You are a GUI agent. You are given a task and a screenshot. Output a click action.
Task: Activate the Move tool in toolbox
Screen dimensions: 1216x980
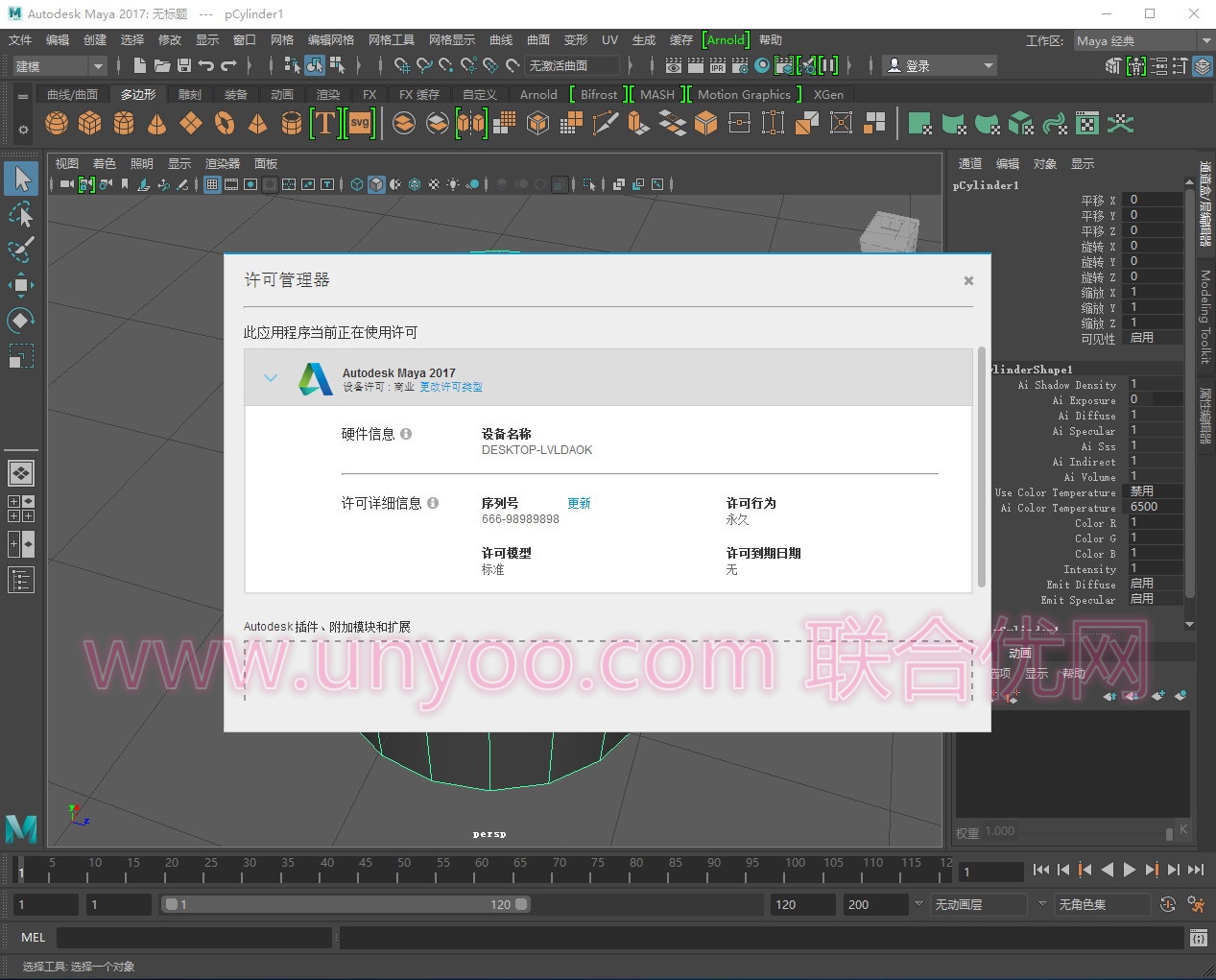21,285
